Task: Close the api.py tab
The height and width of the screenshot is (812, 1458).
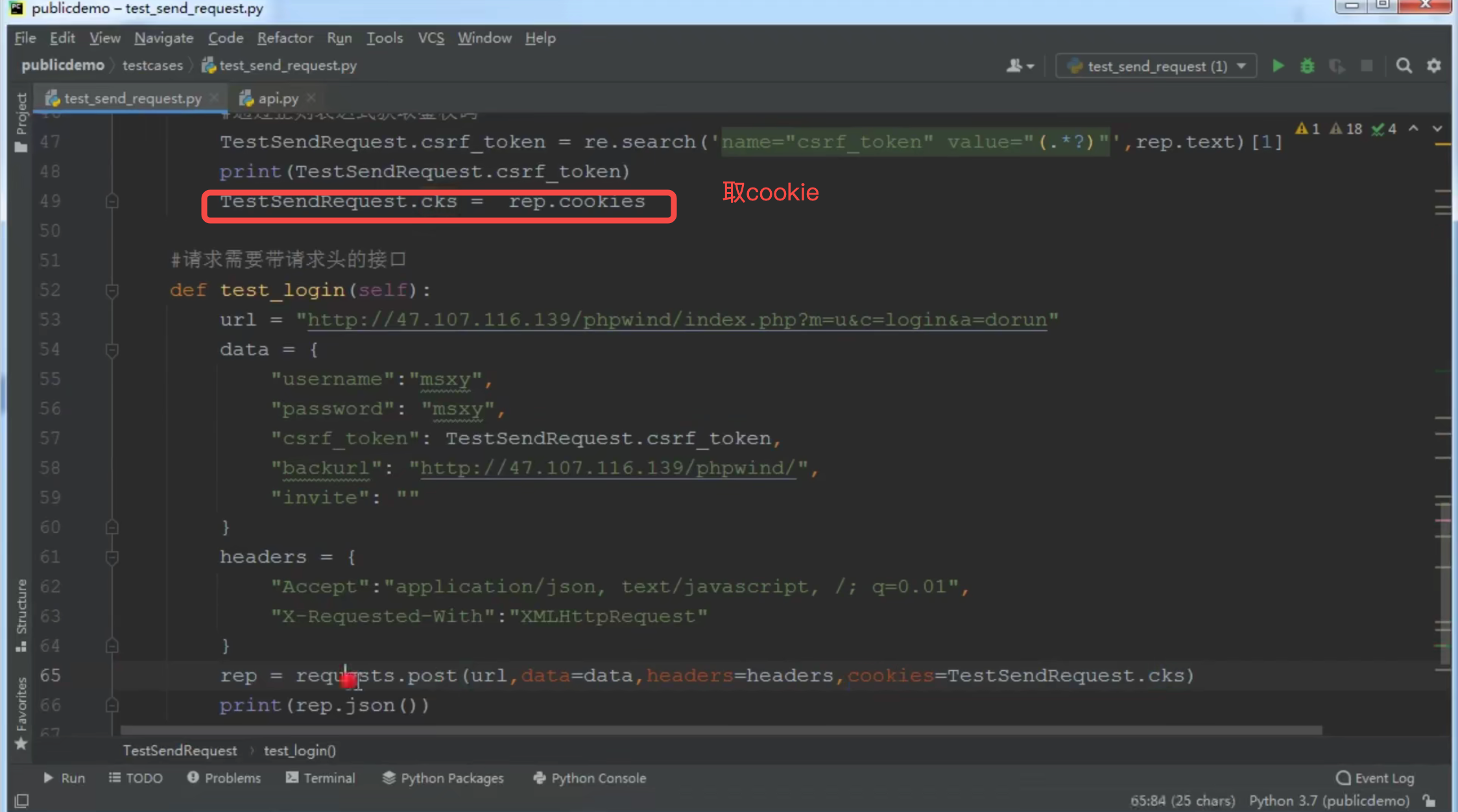Action: pos(311,98)
